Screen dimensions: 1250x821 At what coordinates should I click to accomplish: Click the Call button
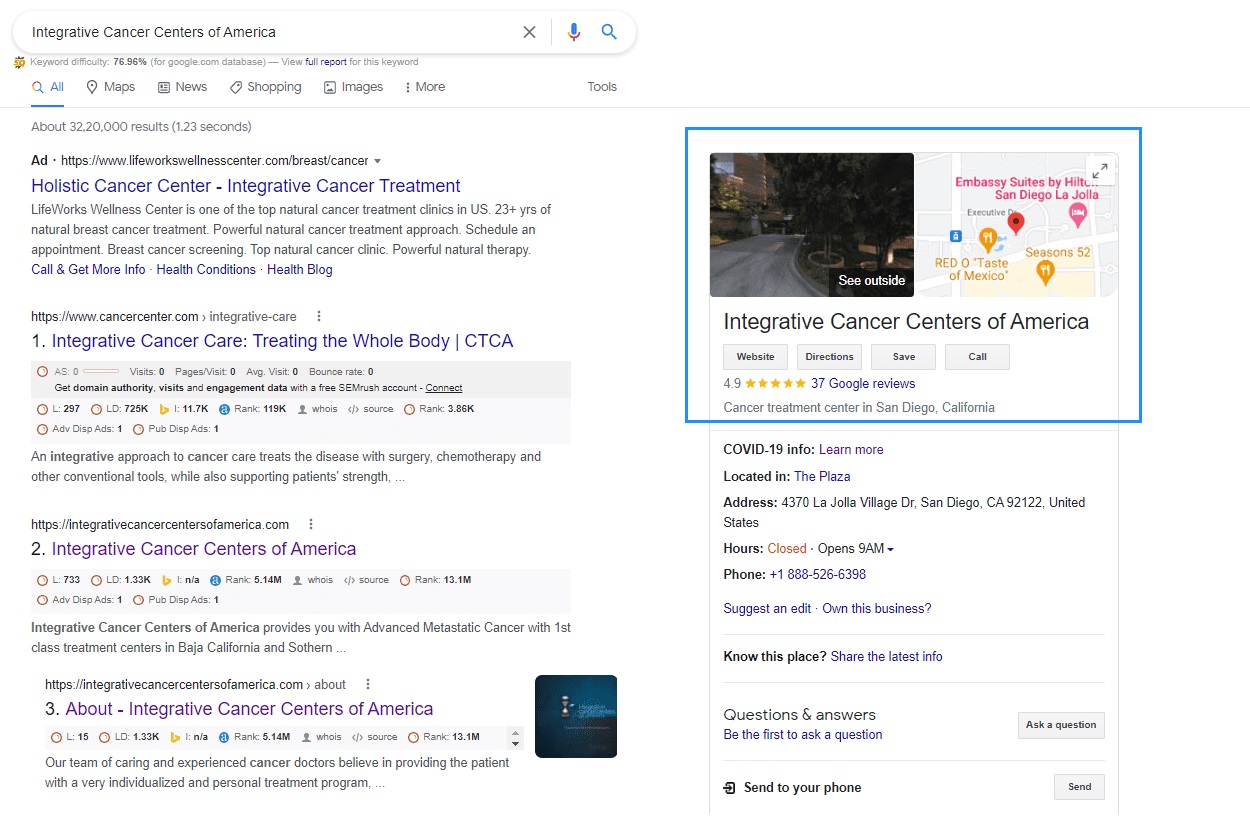[x=977, y=357]
